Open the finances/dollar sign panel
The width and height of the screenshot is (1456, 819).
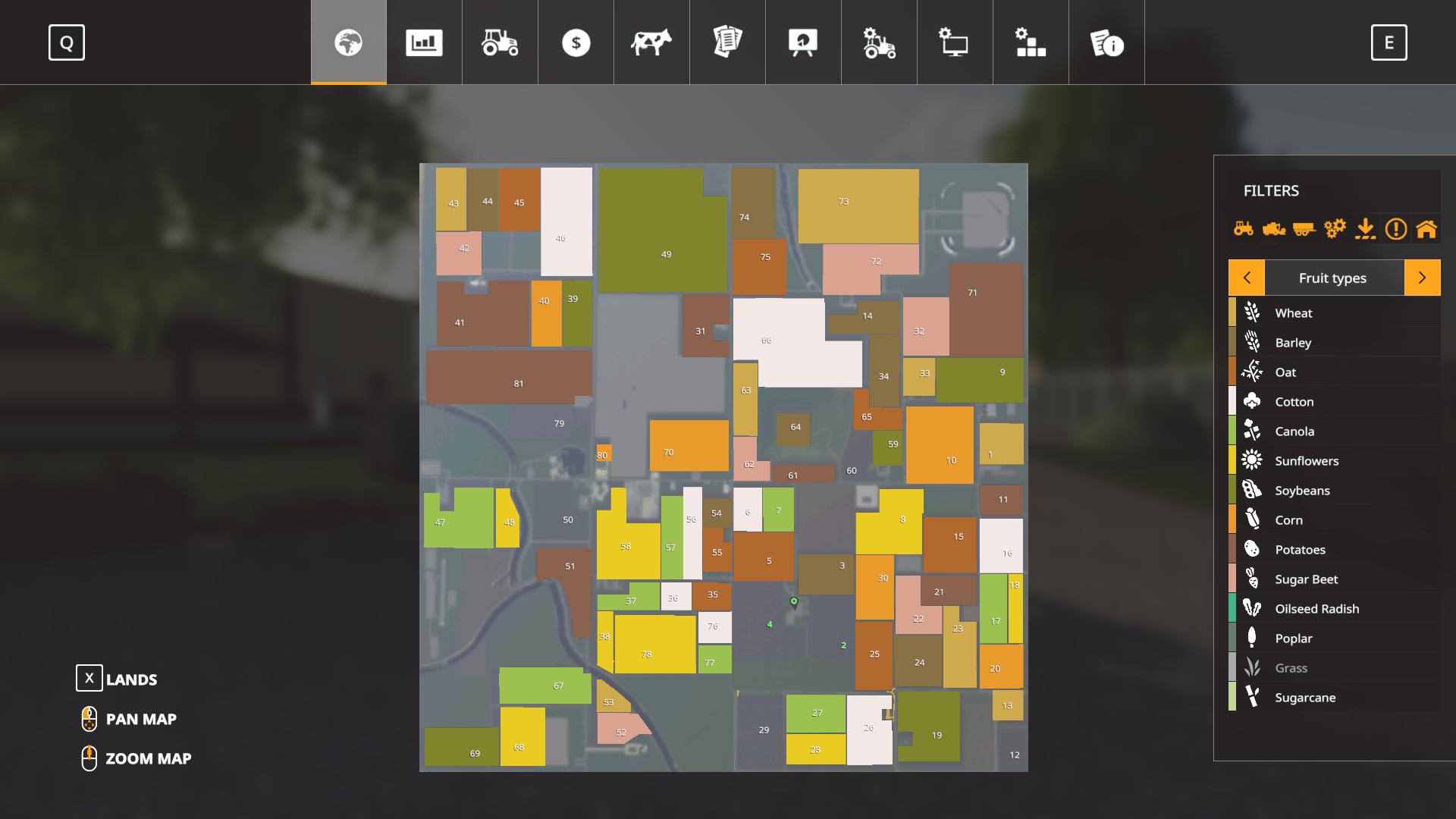click(x=576, y=42)
